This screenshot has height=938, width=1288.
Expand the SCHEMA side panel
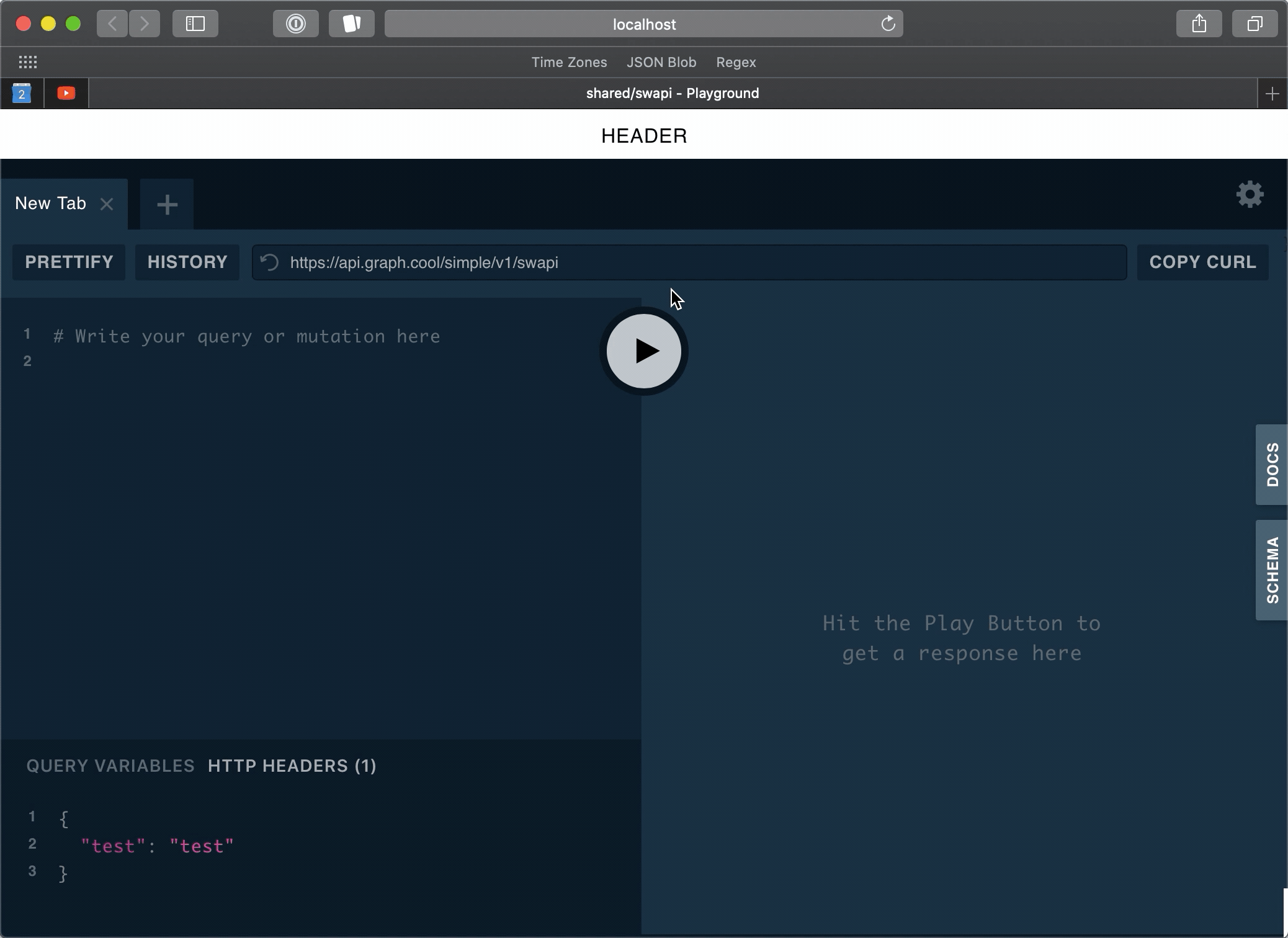tap(1272, 569)
